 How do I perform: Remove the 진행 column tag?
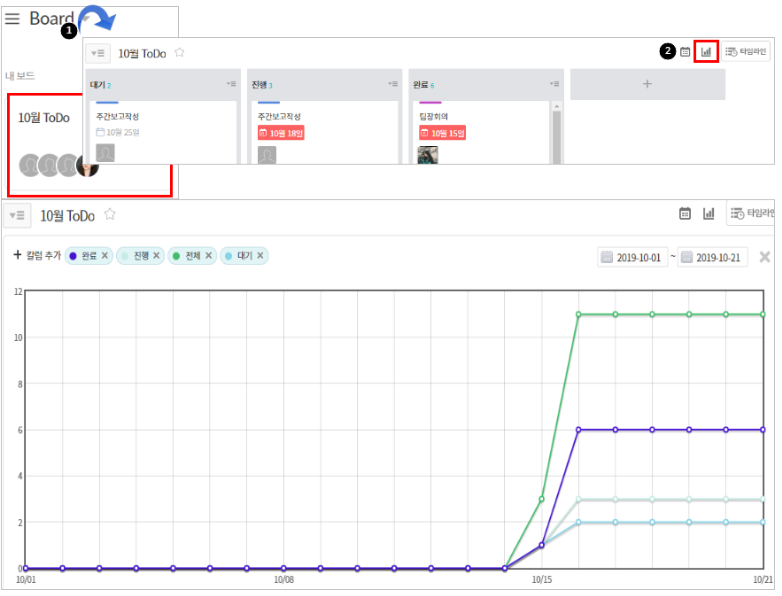156,256
